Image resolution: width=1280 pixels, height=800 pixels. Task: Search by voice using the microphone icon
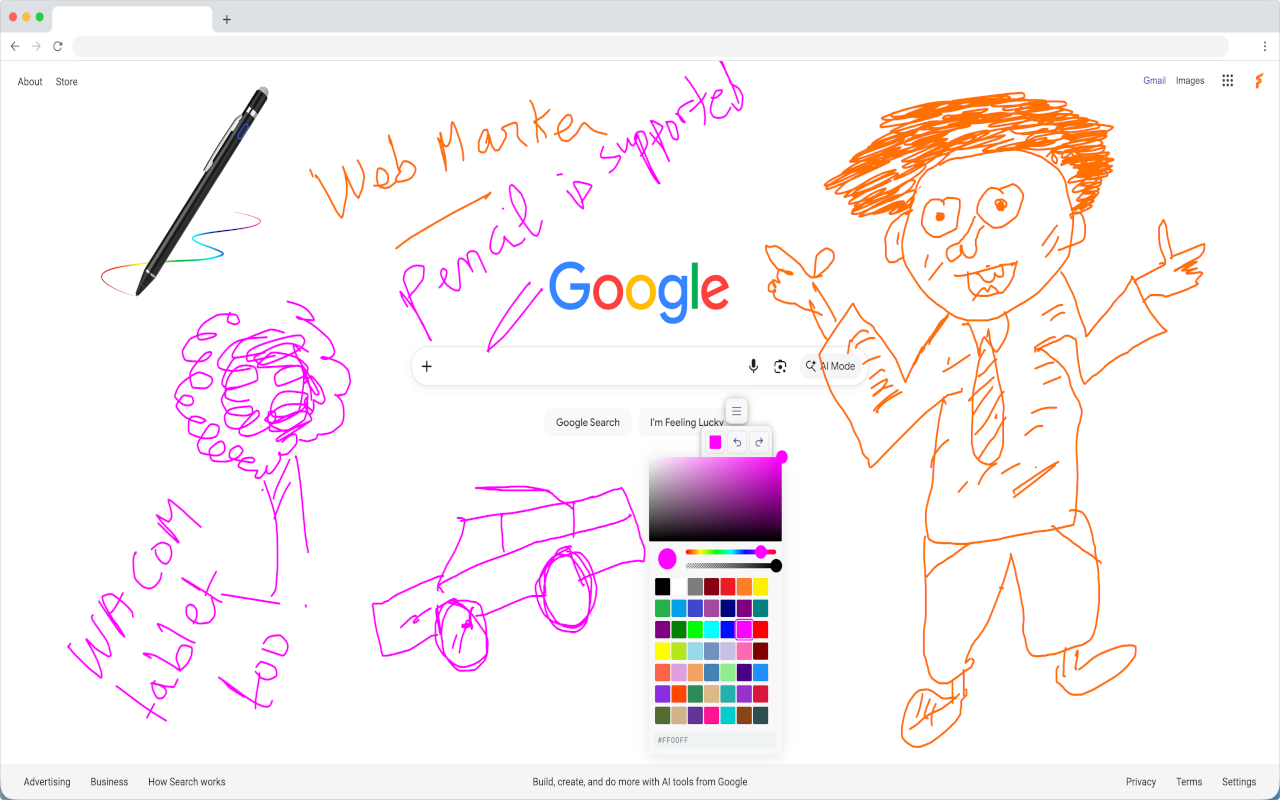(x=754, y=366)
